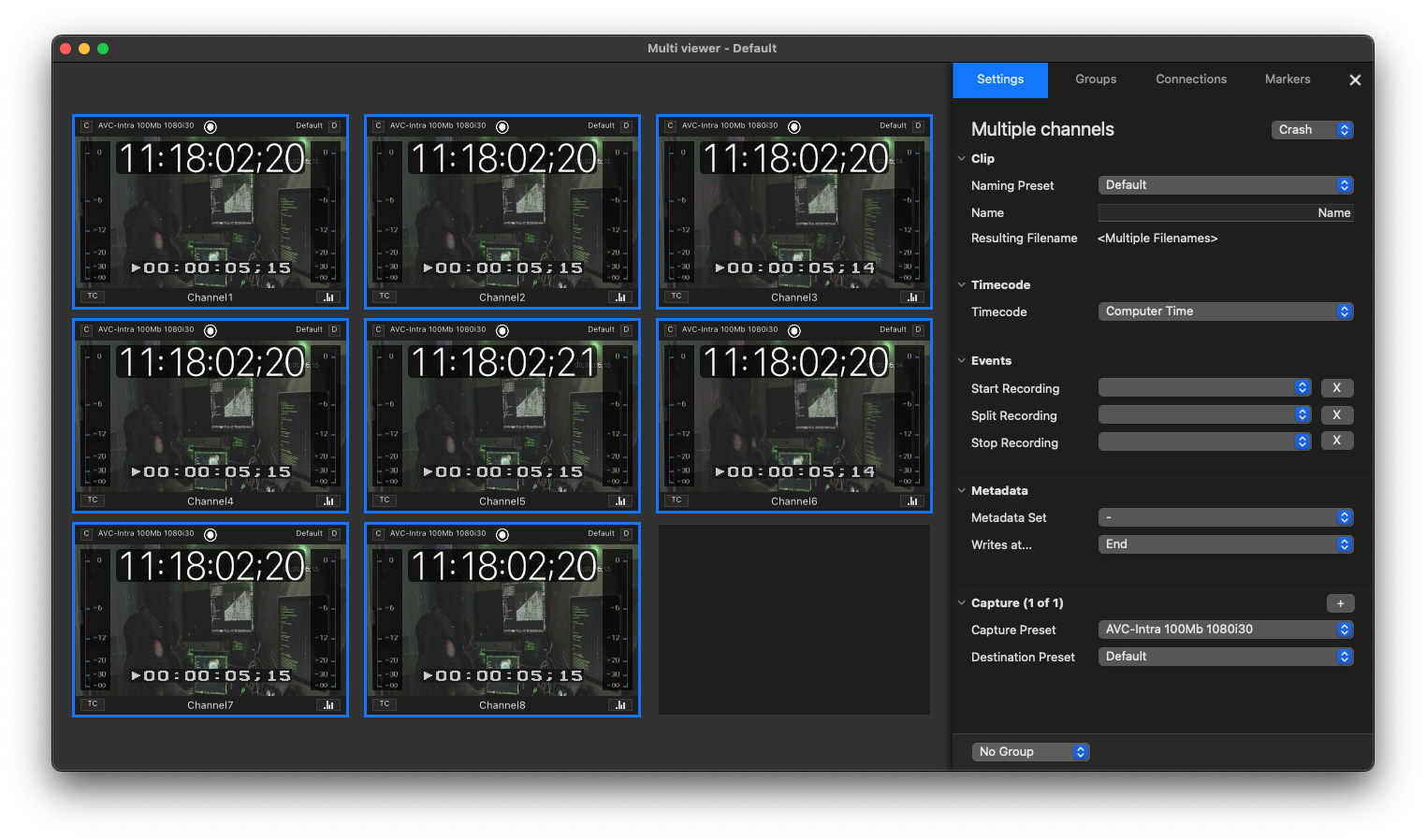Click the C capture icon on Channel6
This screenshot has height=840, width=1426.
coord(670,330)
